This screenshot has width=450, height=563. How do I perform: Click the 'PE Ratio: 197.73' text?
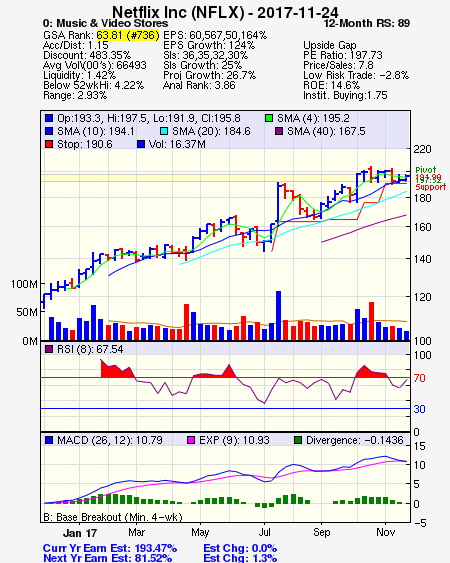pos(343,55)
